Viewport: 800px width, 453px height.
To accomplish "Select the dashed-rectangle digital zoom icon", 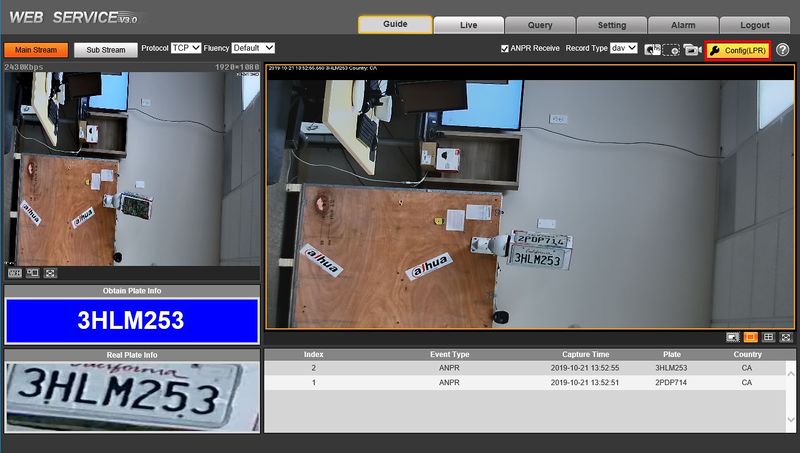I will tap(671, 50).
